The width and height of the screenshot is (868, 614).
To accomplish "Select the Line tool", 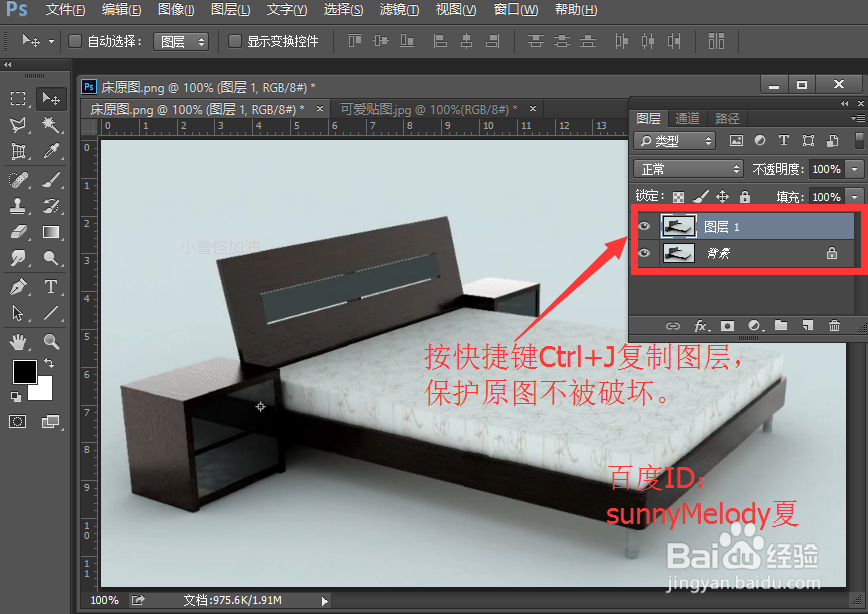I will coord(51,313).
